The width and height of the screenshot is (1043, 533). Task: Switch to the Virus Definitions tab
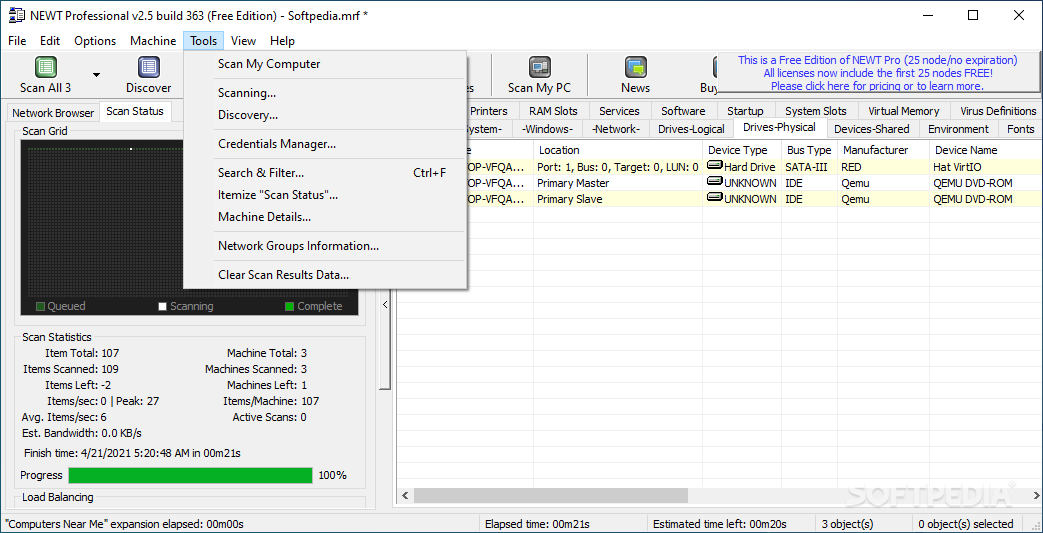998,111
